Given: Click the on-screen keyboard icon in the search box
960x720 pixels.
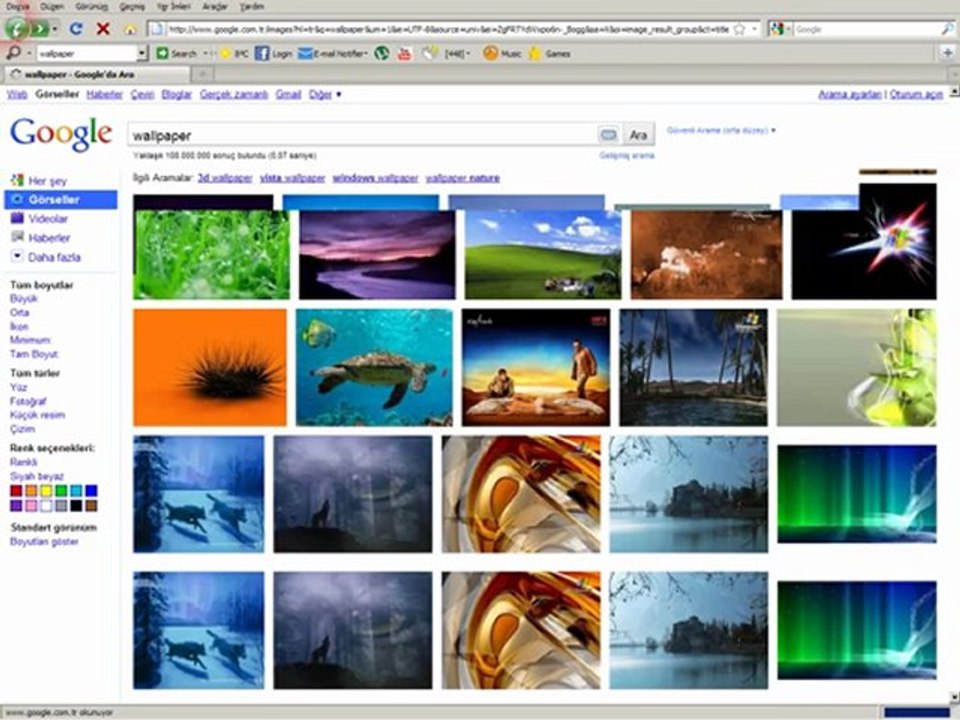Looking at the screenshot, I should (x=609, y=135).
